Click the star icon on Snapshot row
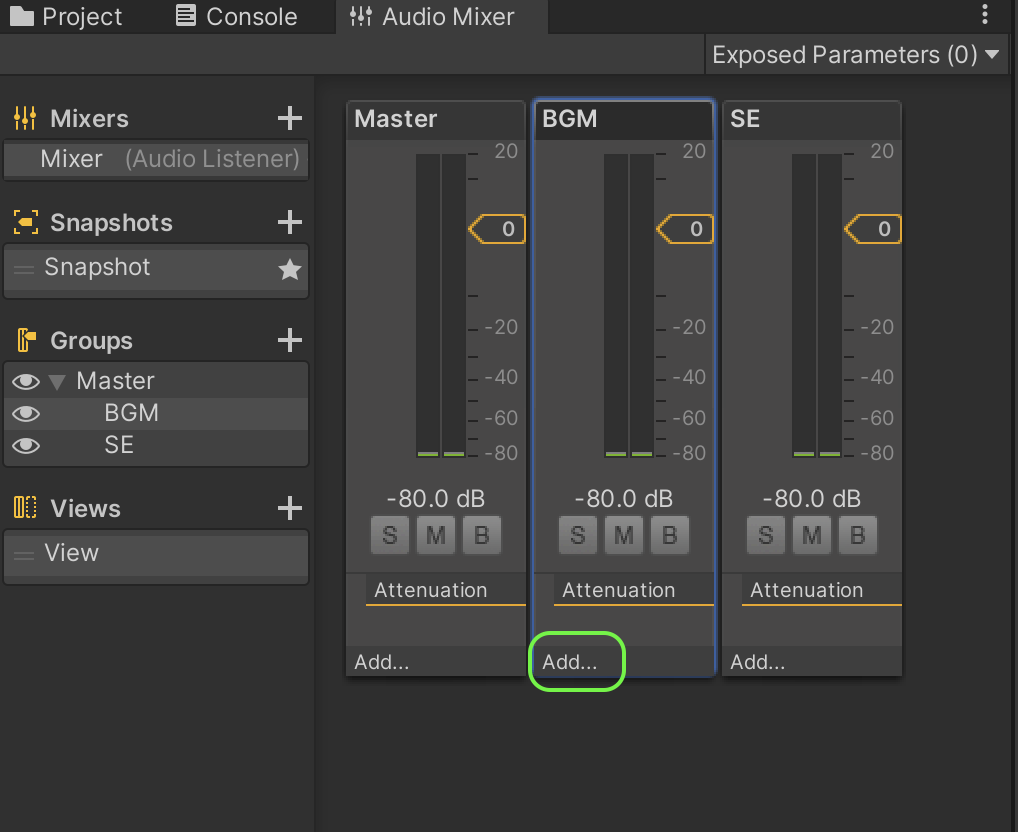This screenshot has height=832, width=1018. pos(290,269)
